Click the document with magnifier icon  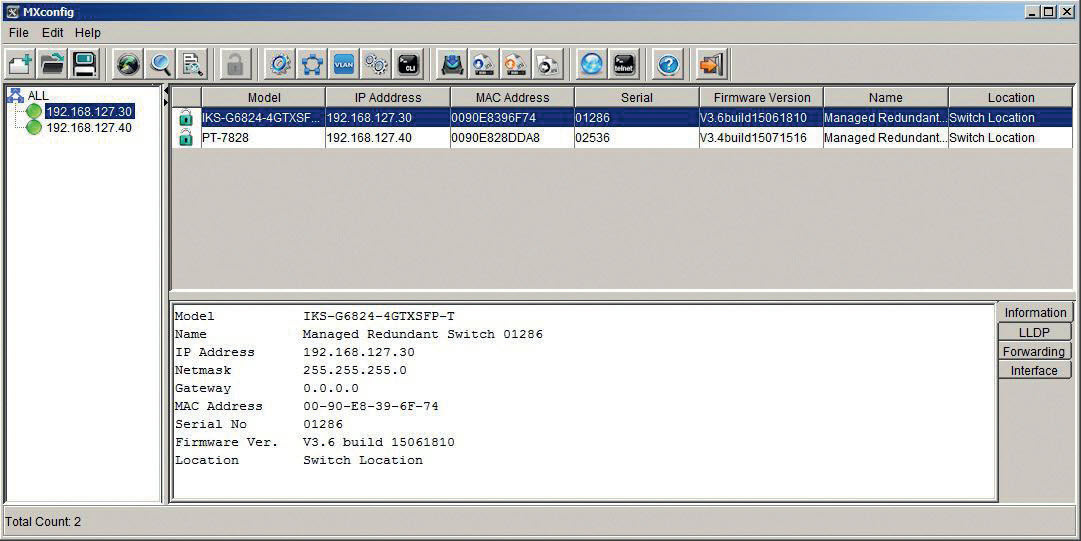pyautogui.click(x=193, y=65)
